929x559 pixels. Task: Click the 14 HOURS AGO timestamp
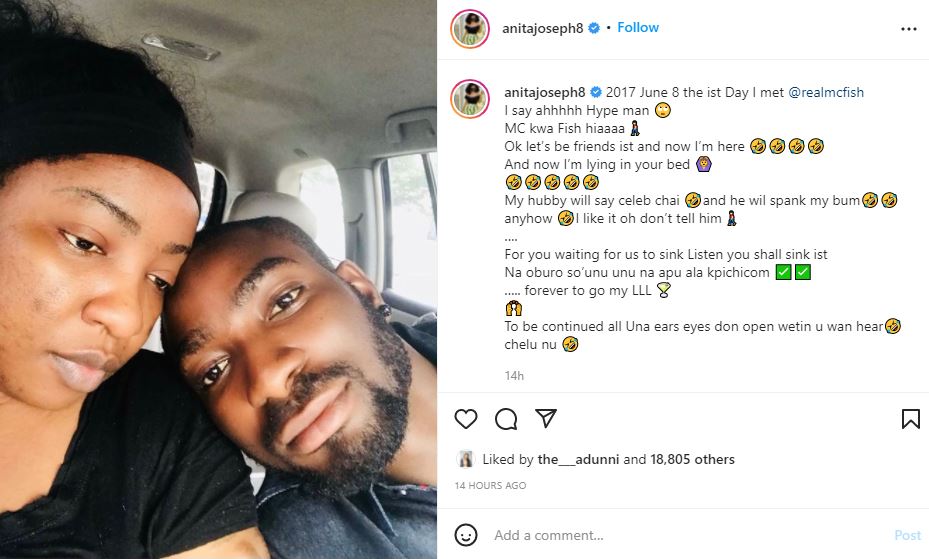[x=490, y=485]
